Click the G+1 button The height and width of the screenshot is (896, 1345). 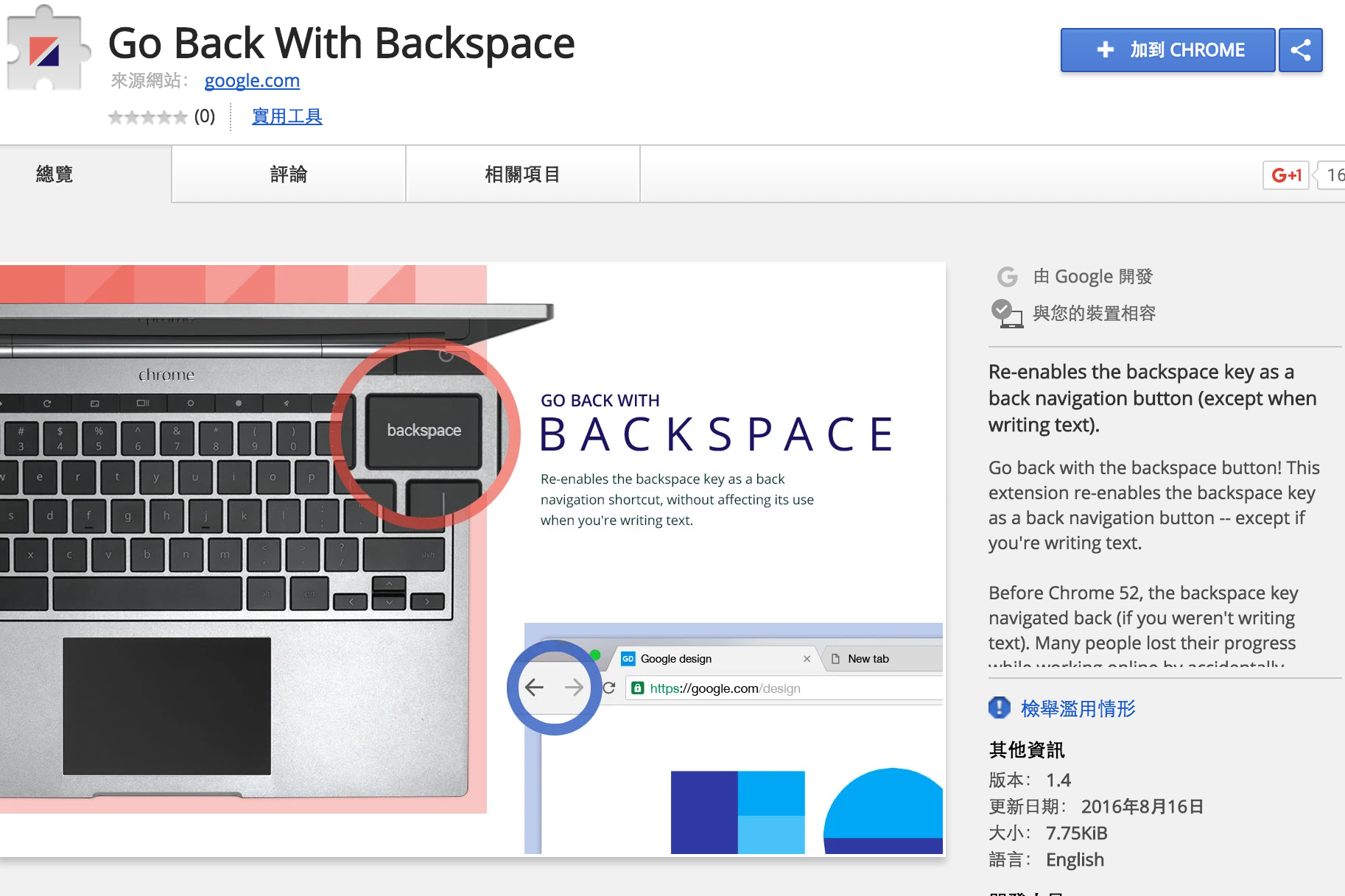[x=1285, y=175]
